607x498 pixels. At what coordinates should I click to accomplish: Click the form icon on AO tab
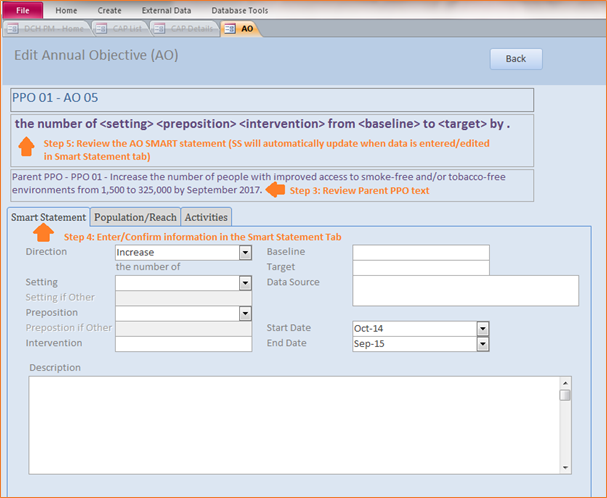pyautogui.click(x=230, y=29)
